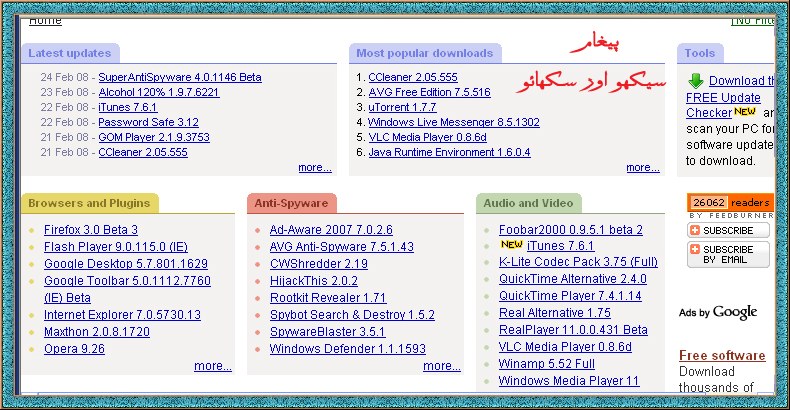The image size is (790, 410).
Task: Open the Browsers and Plugins category header
Action: click(x=90, y=203)
